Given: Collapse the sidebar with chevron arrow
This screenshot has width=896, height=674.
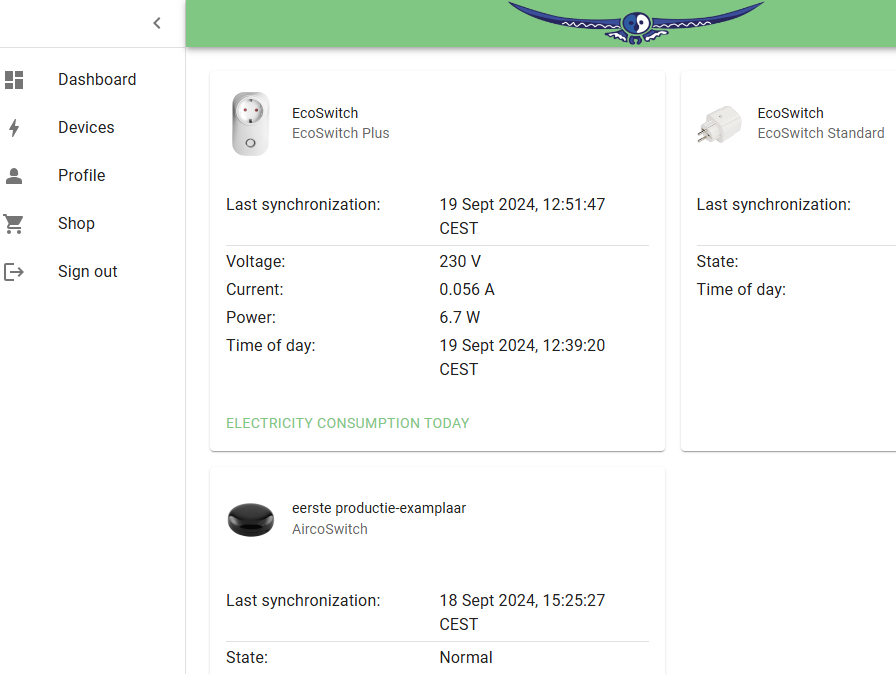Looking at the screenshot, I should (x=157, y=23).
